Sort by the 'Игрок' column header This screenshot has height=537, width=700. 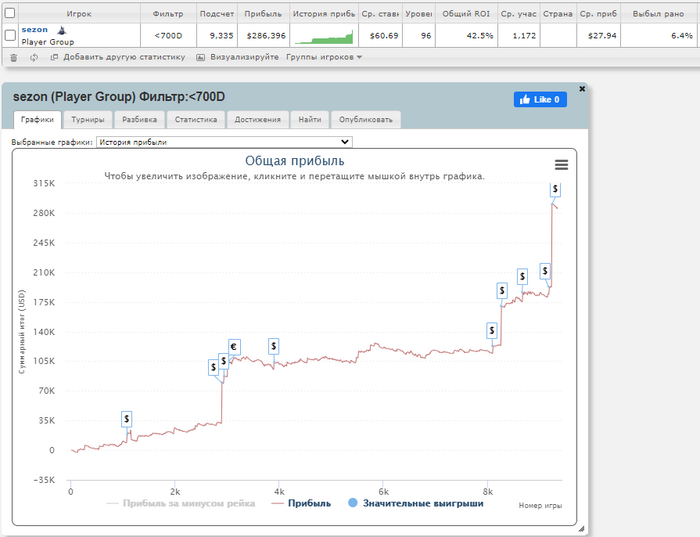79,14
